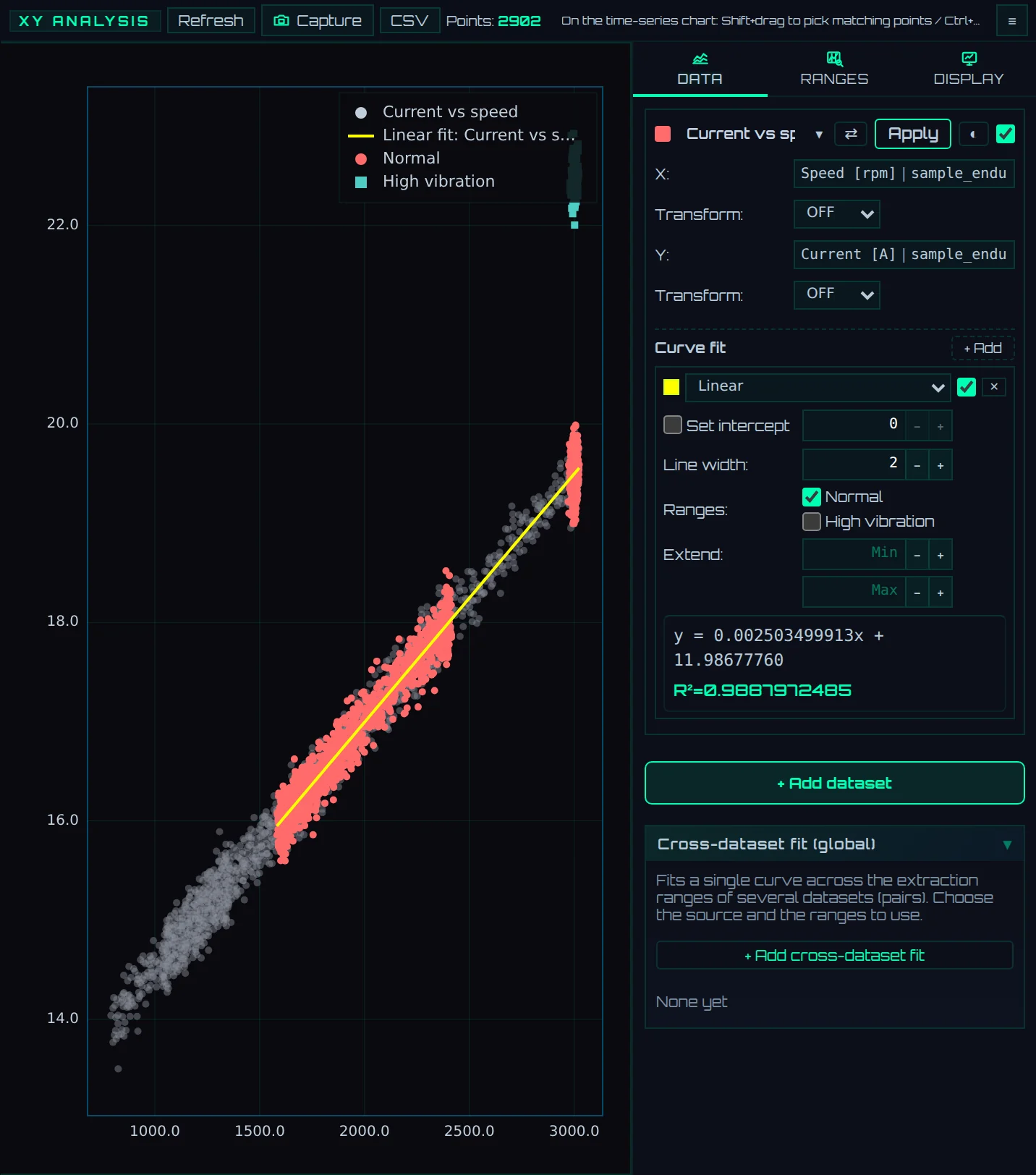Decrease the Extend Min value
The height and width of the screenshot is (1175, 1036).
pos(917,555)
